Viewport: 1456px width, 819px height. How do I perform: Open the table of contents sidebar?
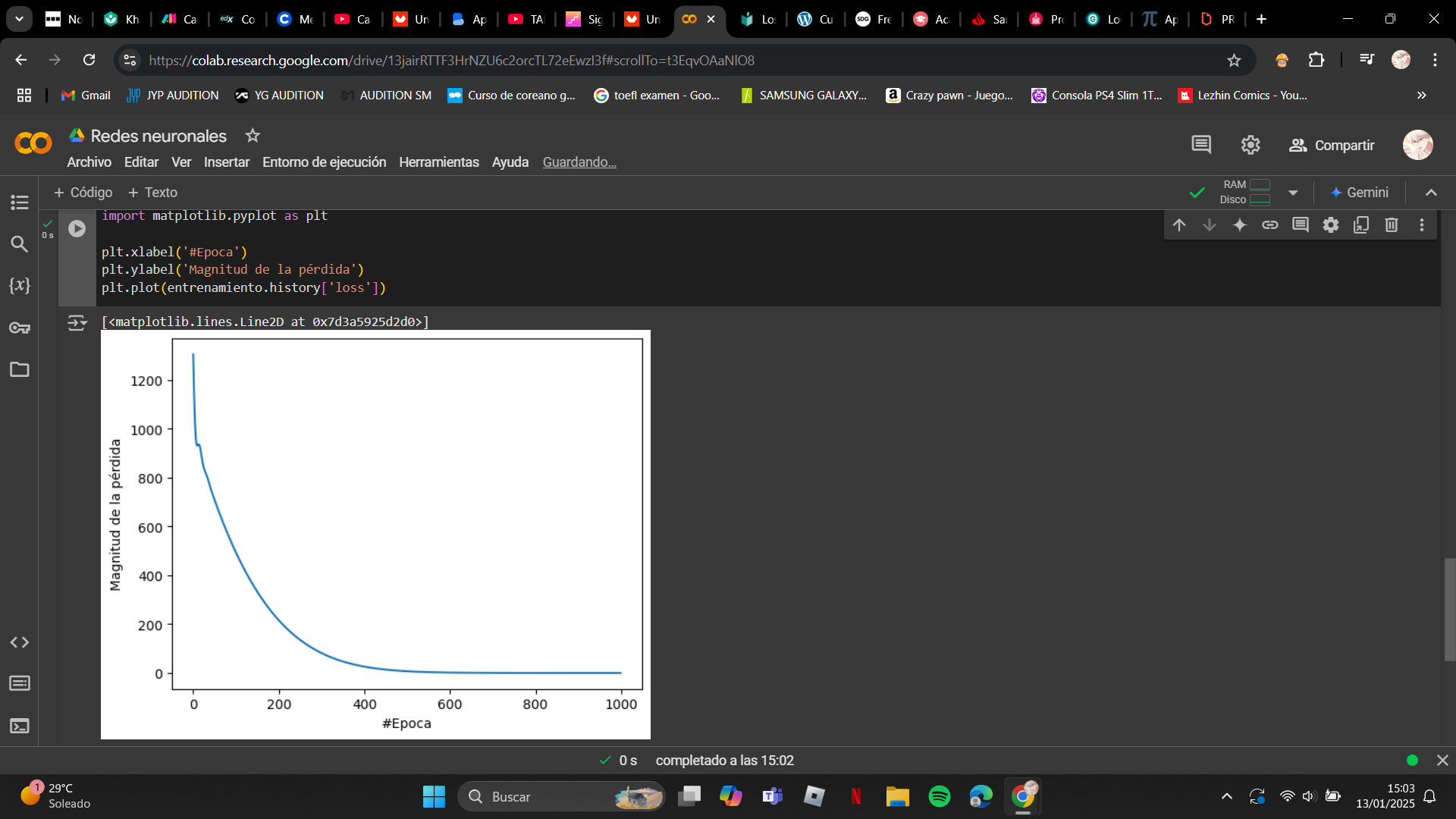pos(20,202)
